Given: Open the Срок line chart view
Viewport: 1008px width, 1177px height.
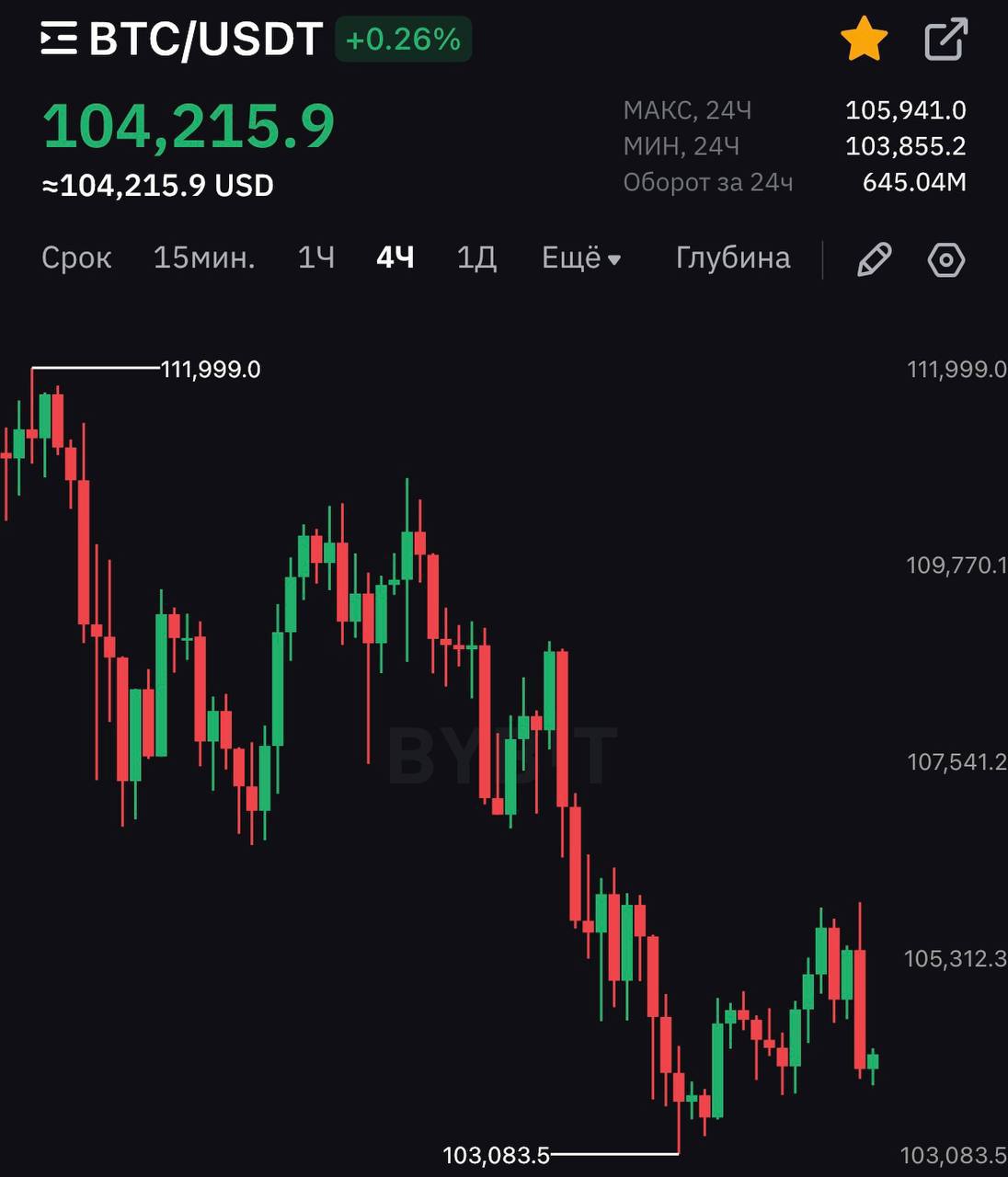Looking at the screenshot, I should (x=76, y=257).
